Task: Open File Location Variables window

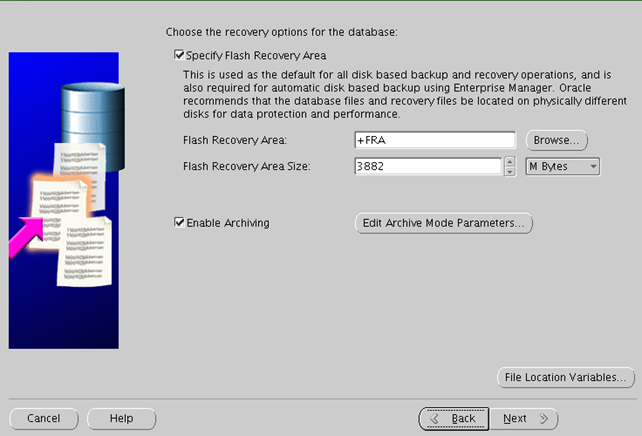Action: (x=565, y=377)
